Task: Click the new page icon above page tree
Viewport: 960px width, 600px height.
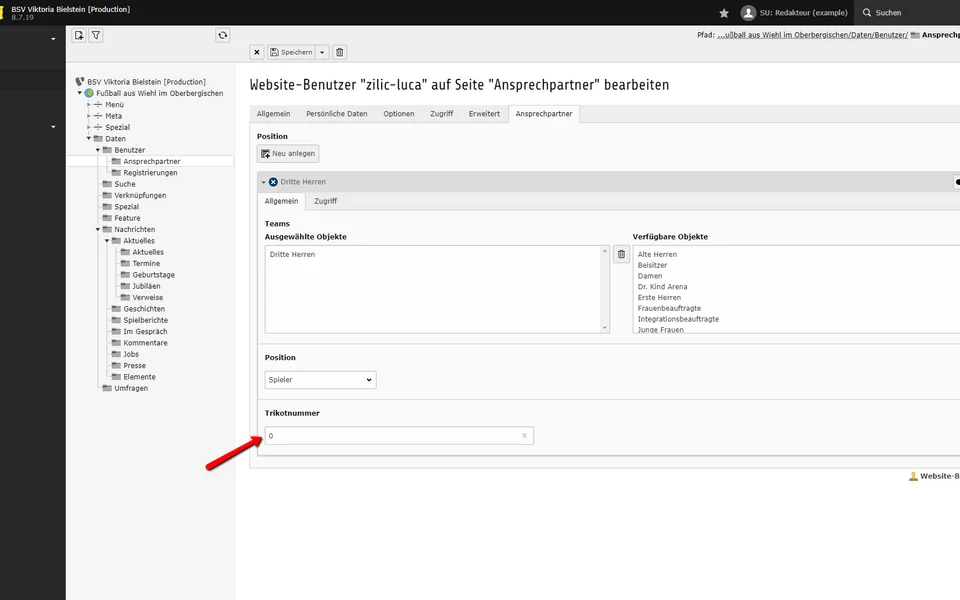Action: coord(79,35)
